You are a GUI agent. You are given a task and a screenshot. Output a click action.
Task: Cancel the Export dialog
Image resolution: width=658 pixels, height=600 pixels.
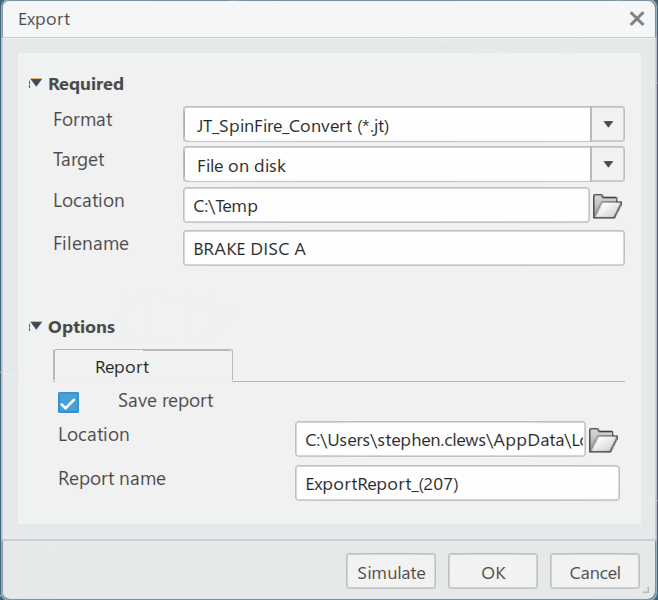click(595, 571)
